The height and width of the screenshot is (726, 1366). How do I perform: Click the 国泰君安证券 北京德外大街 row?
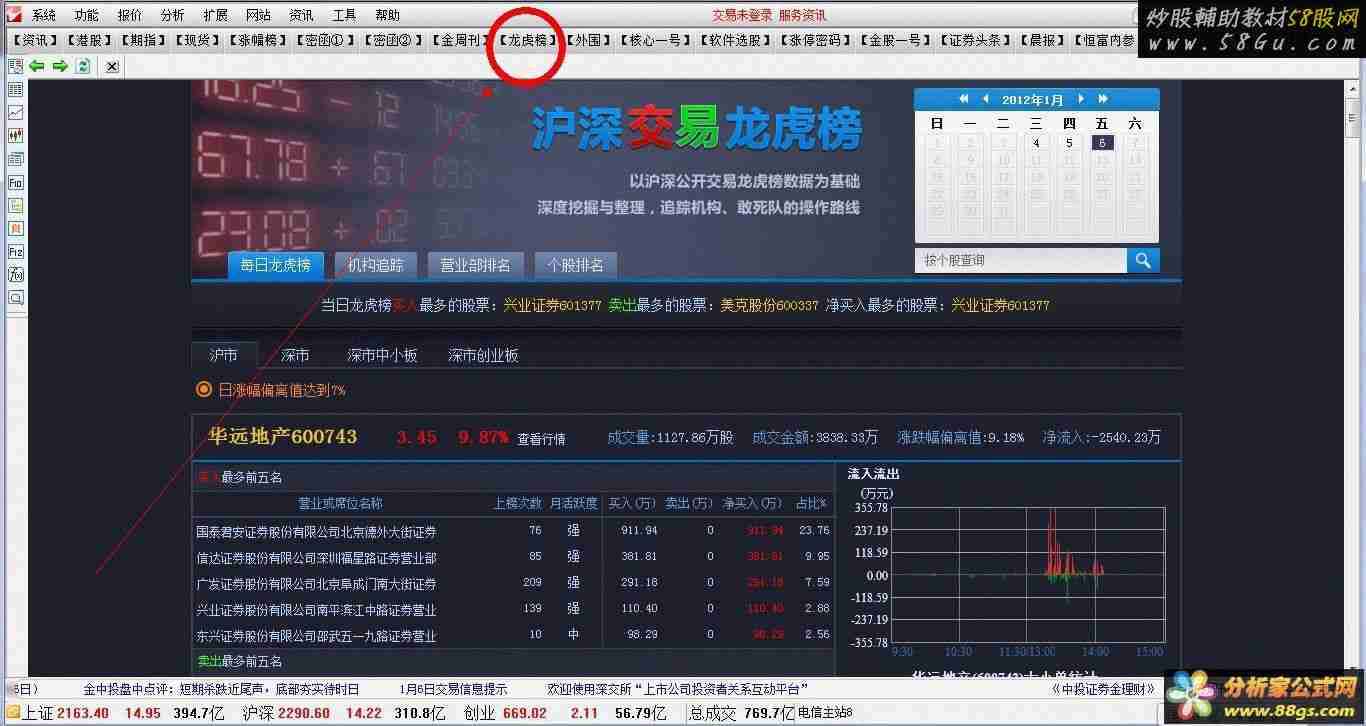tap(512, 531)
